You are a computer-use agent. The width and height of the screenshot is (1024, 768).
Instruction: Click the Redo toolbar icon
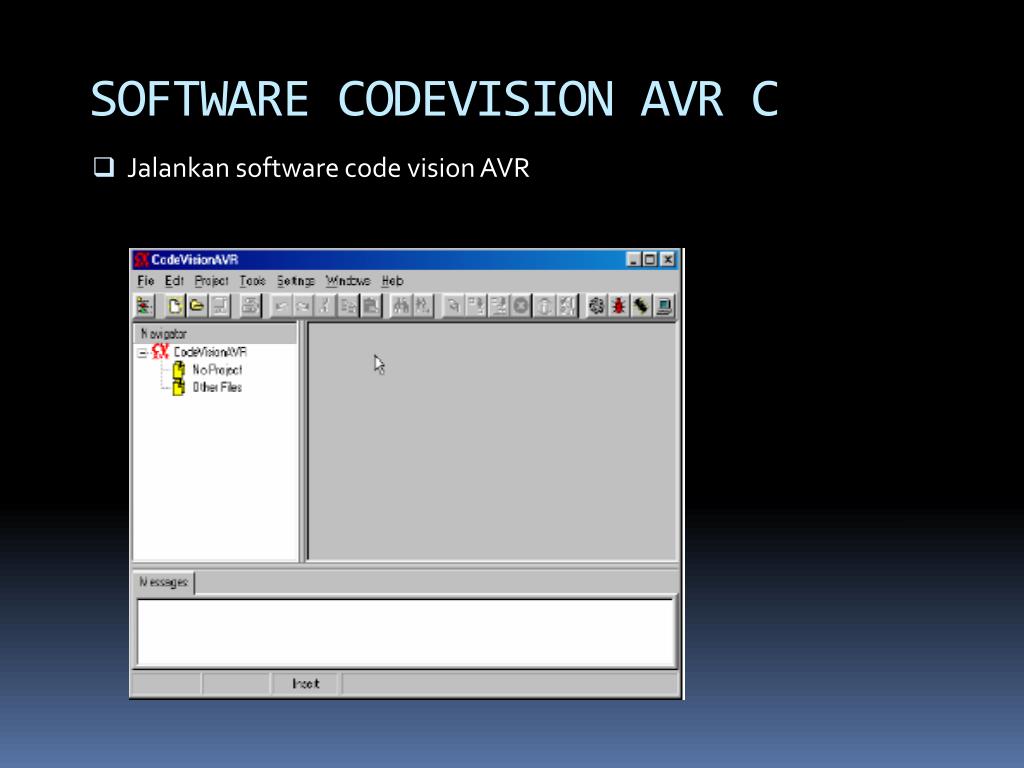tap(303, 306)
